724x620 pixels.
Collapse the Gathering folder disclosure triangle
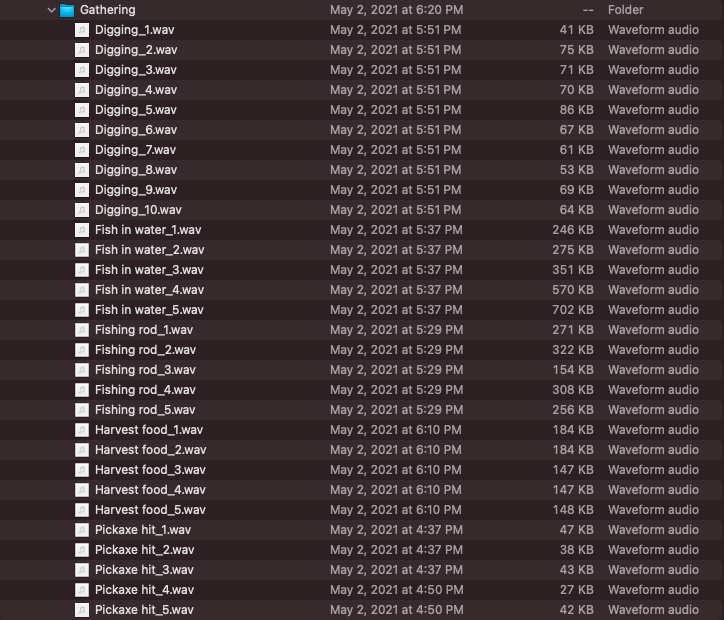[51, 10]
